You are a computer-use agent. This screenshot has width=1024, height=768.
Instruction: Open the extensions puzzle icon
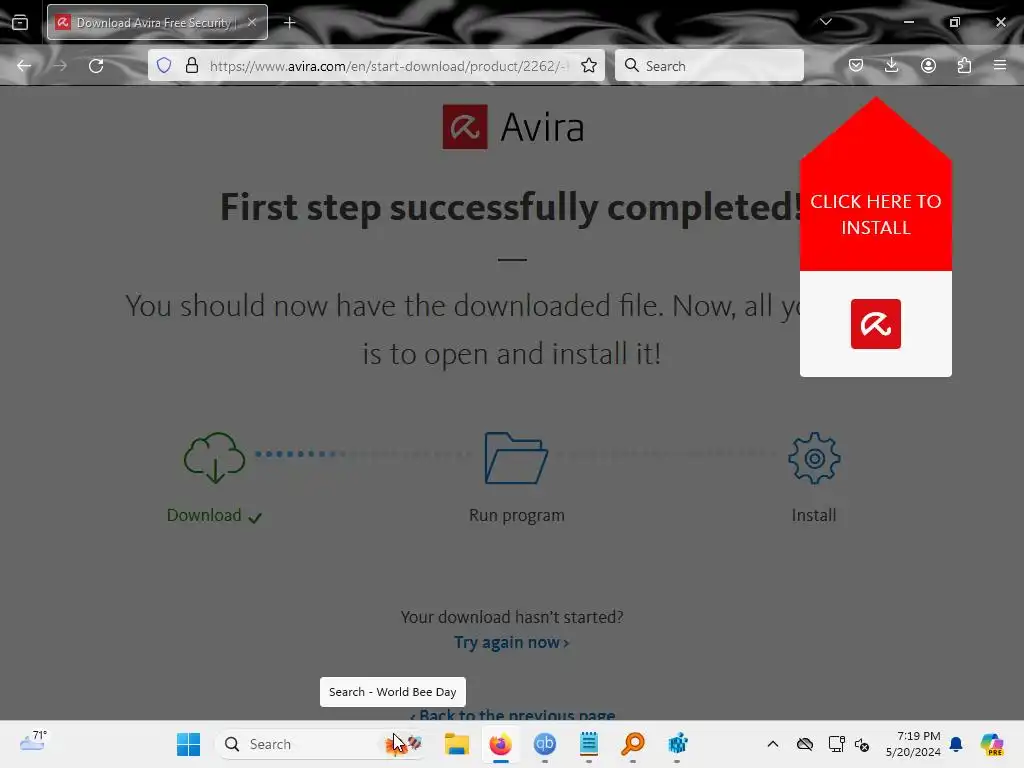964,65
